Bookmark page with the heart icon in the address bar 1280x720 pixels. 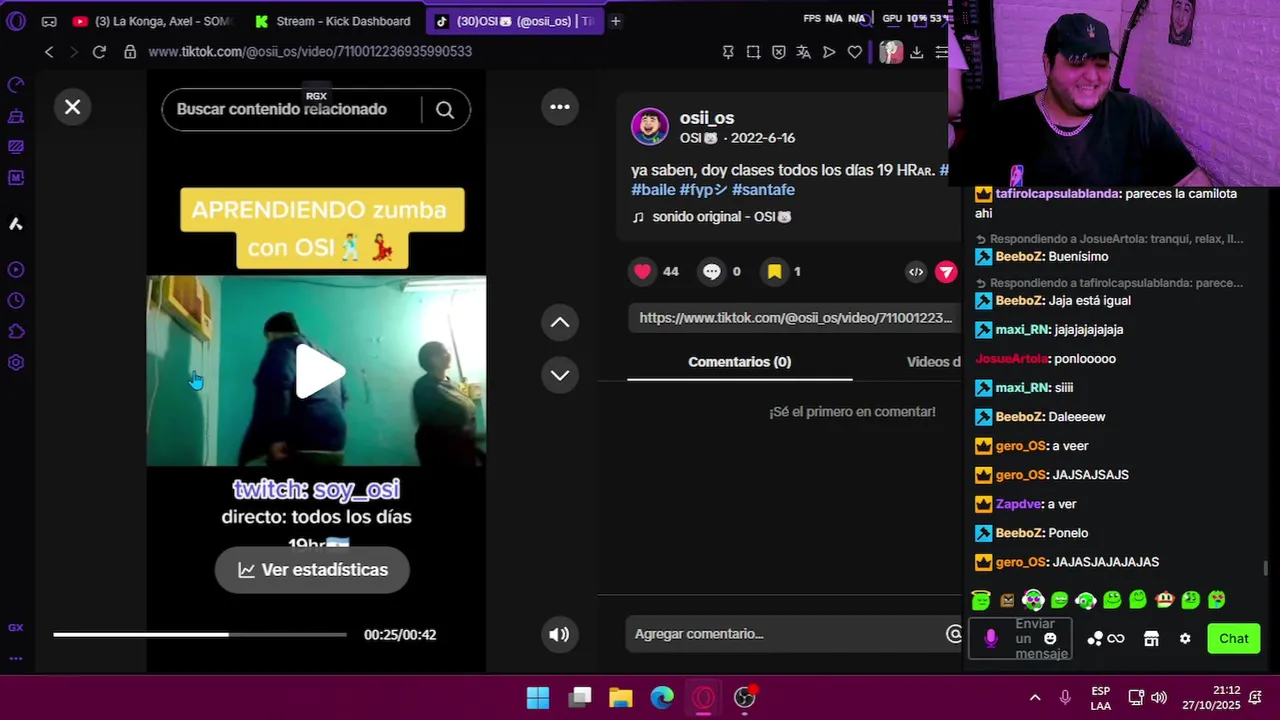coord(854,52)
